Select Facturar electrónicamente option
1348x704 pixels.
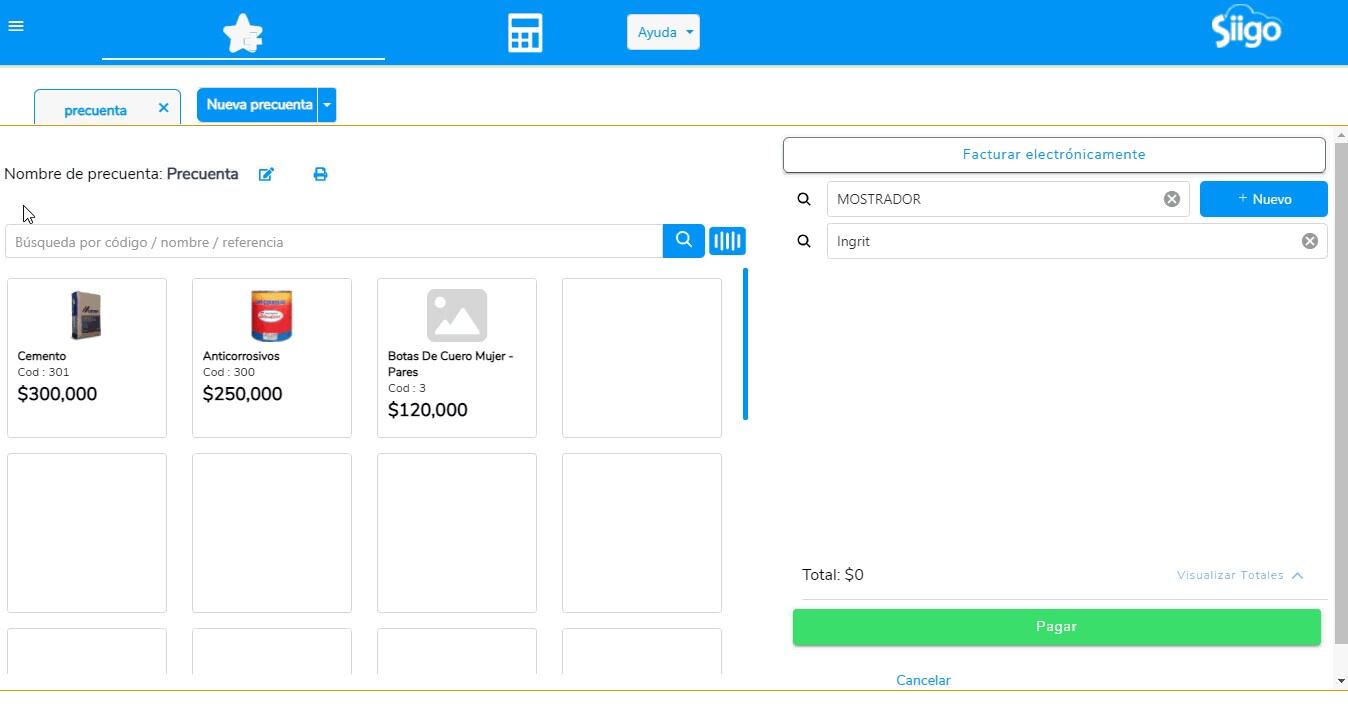click(1054, 155)
